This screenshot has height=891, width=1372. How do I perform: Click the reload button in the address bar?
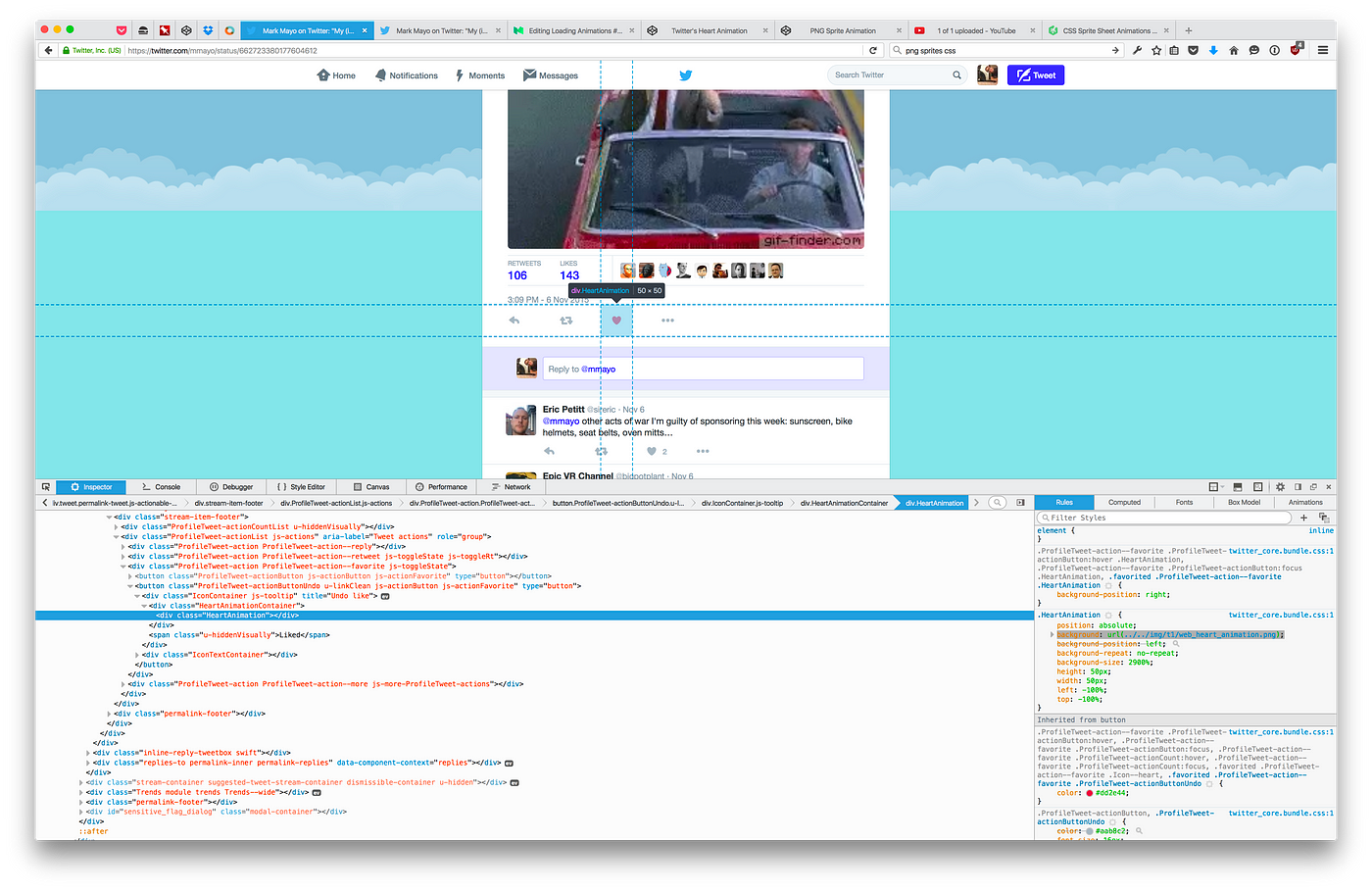point(873,50)
